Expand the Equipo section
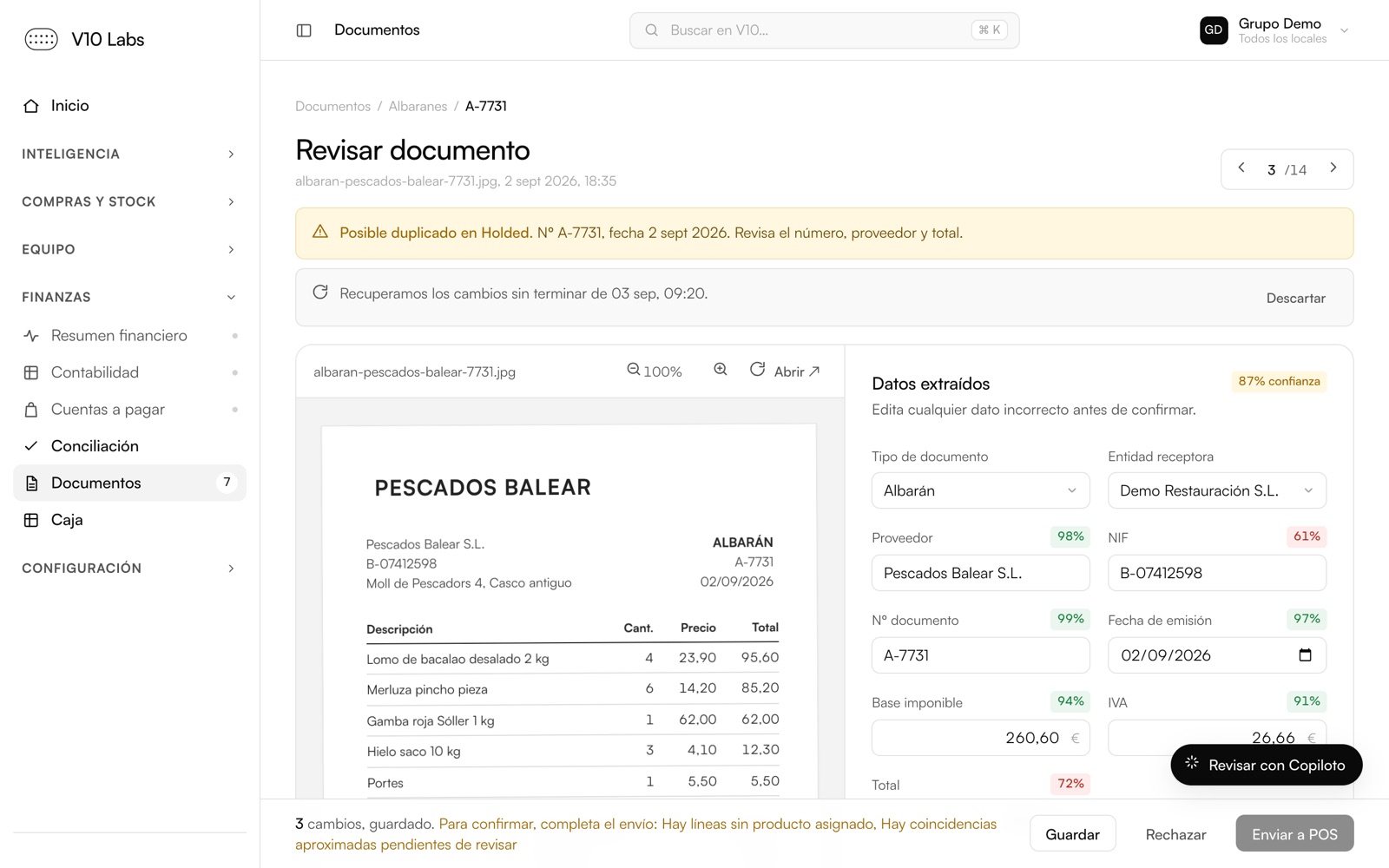Screen dimensions: 1389x868 pyautogui.click(x=129, y=249)
